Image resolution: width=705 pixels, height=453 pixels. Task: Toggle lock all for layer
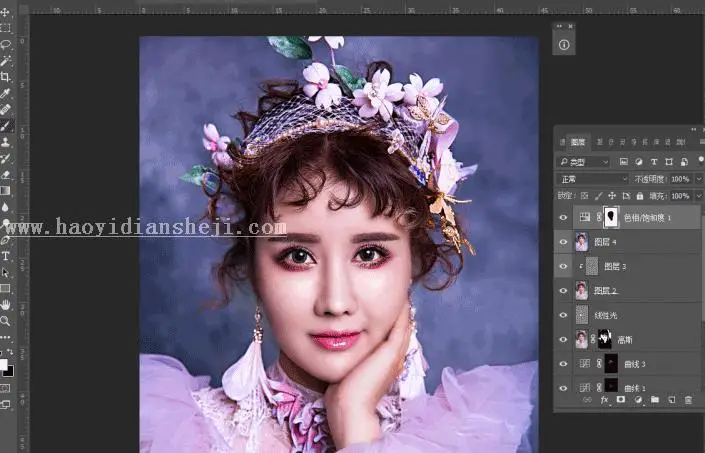pos(639,196)
